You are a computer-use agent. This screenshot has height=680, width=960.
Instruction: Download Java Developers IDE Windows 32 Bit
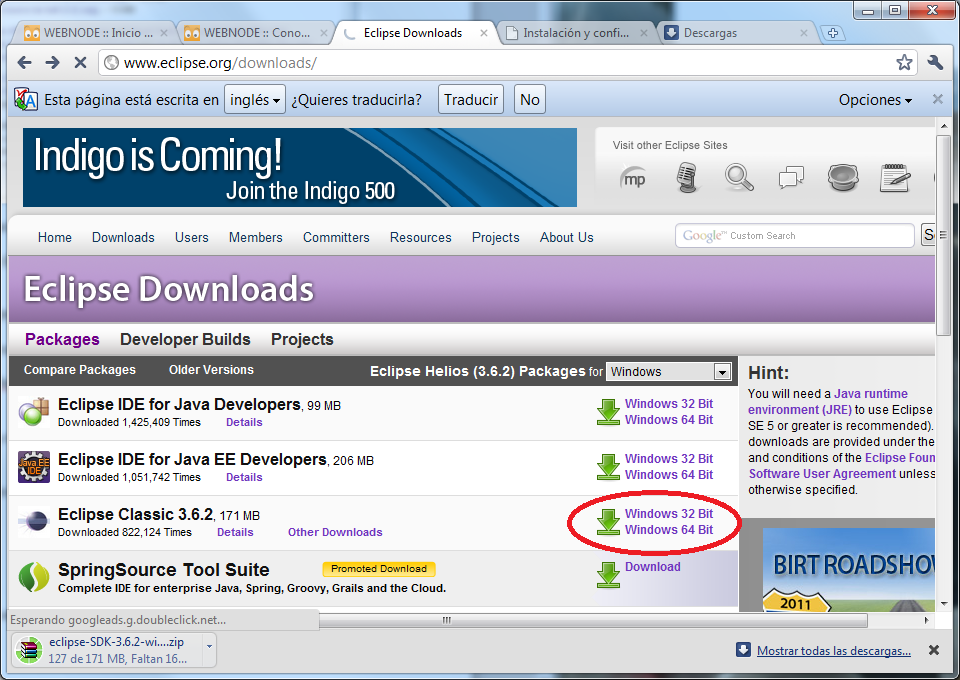[669, 404]
